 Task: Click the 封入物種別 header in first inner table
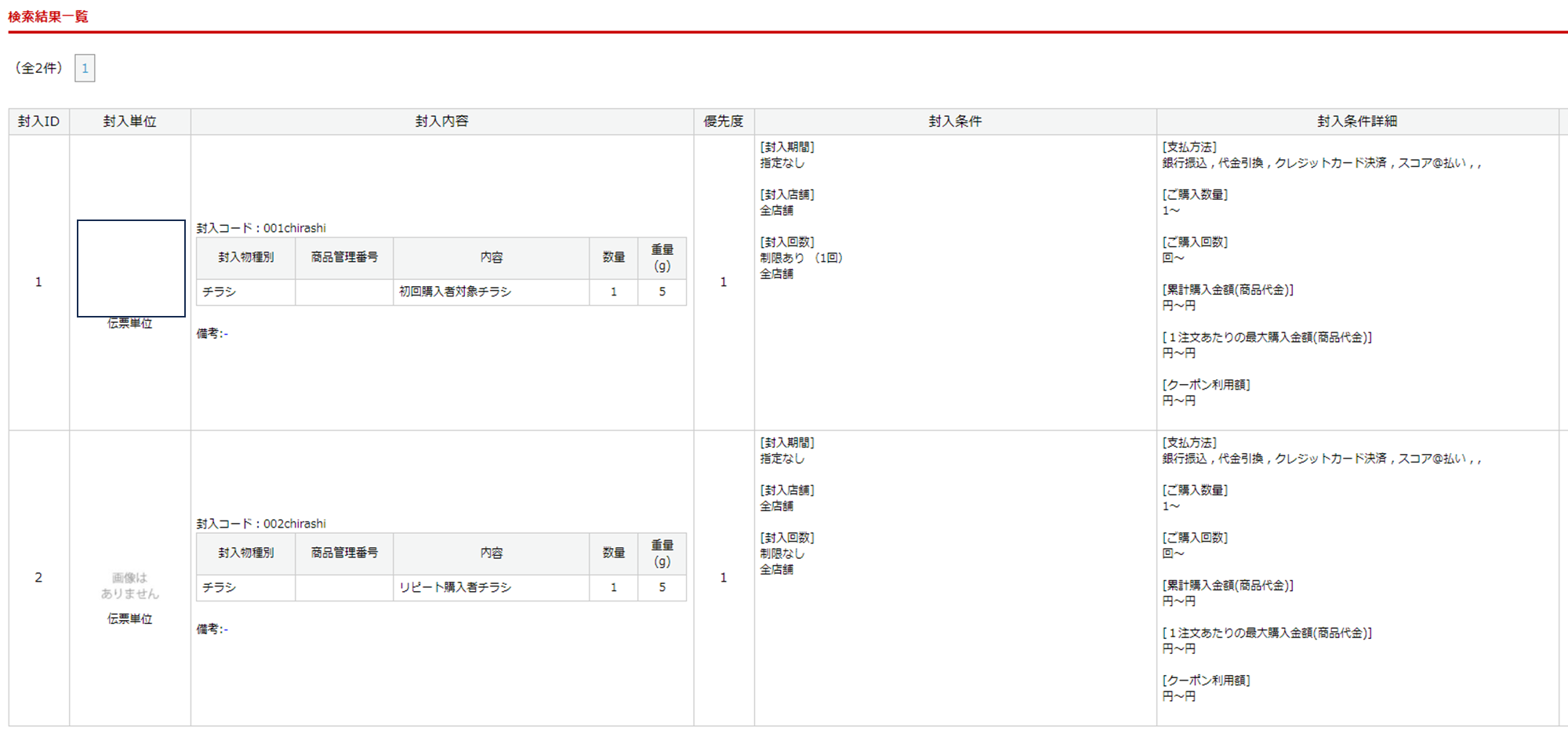point(246,258)
